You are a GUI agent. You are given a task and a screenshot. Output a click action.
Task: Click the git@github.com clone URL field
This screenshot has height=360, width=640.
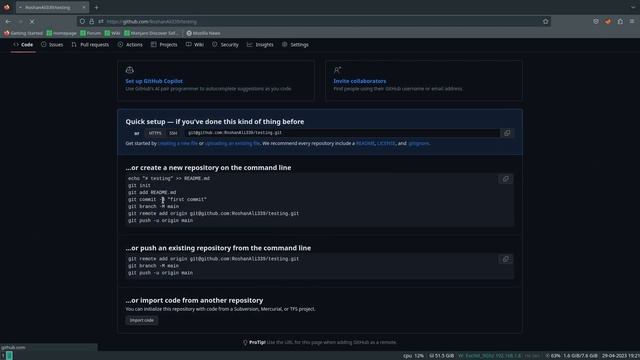(342, 133)
